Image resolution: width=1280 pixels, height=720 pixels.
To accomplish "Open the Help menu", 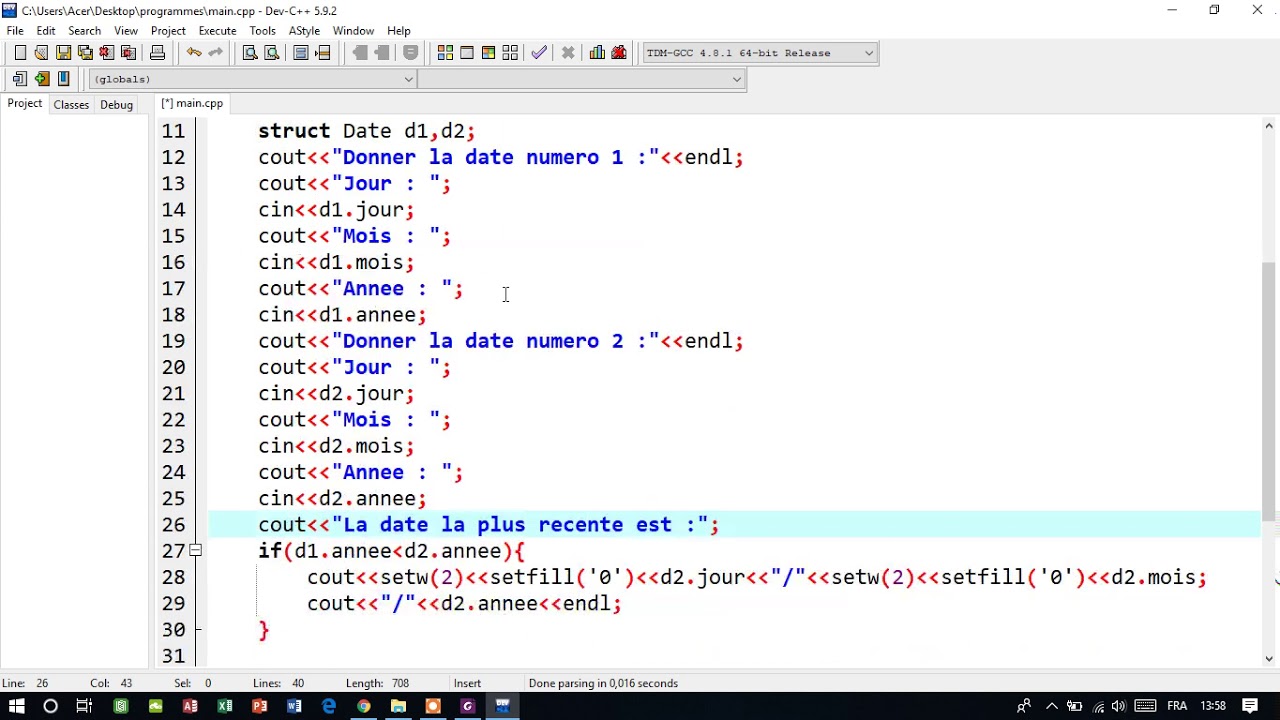I will [x=398, y=31].
